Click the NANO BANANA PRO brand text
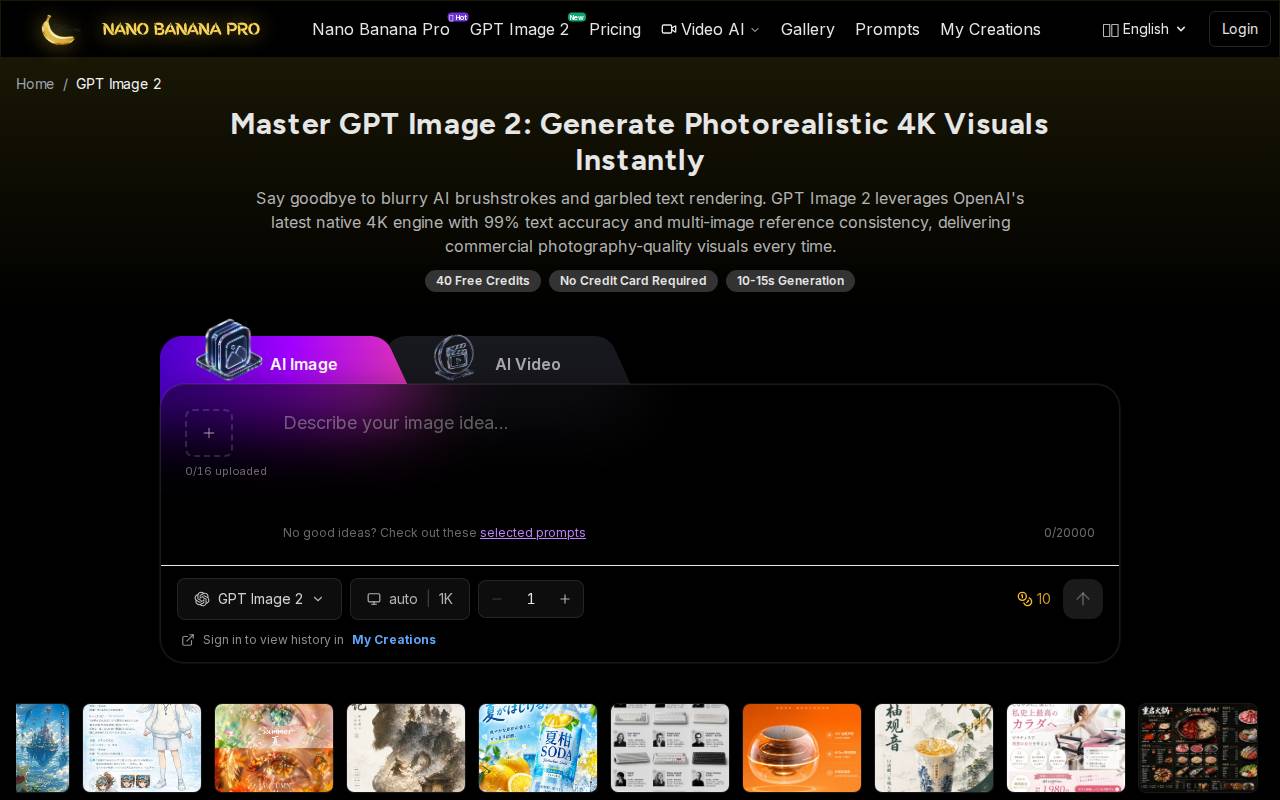The height and width of the screenshot is (800, 1280). click(x=181, y=29)
